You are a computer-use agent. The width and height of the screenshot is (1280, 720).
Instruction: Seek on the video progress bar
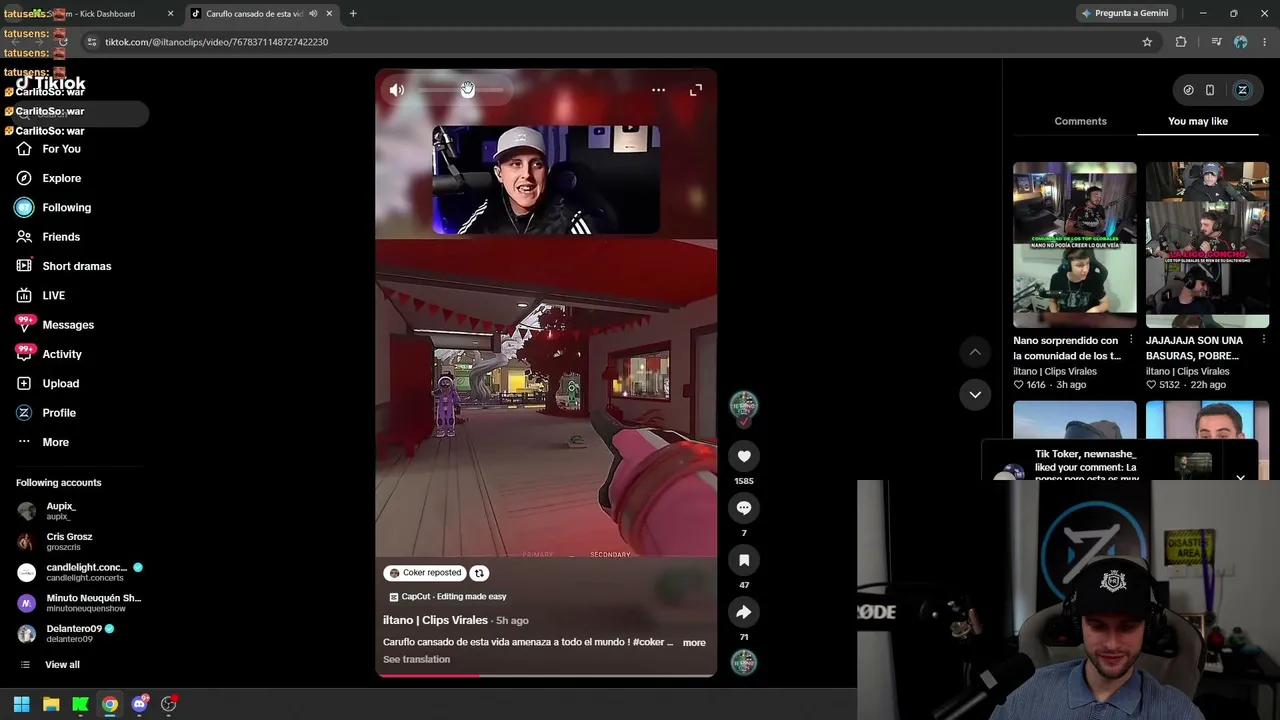coord(546,675)
